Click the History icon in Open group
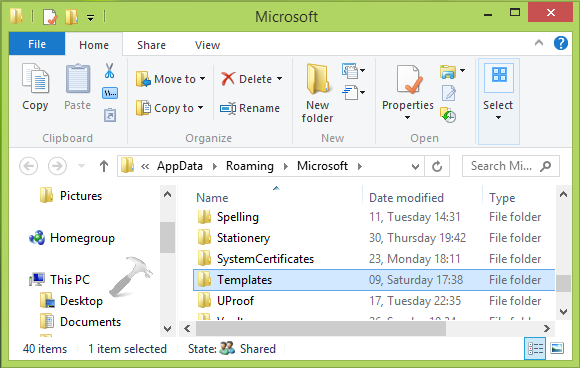The width and height of the screenshot is (580, 368). [x=448, y=115]
